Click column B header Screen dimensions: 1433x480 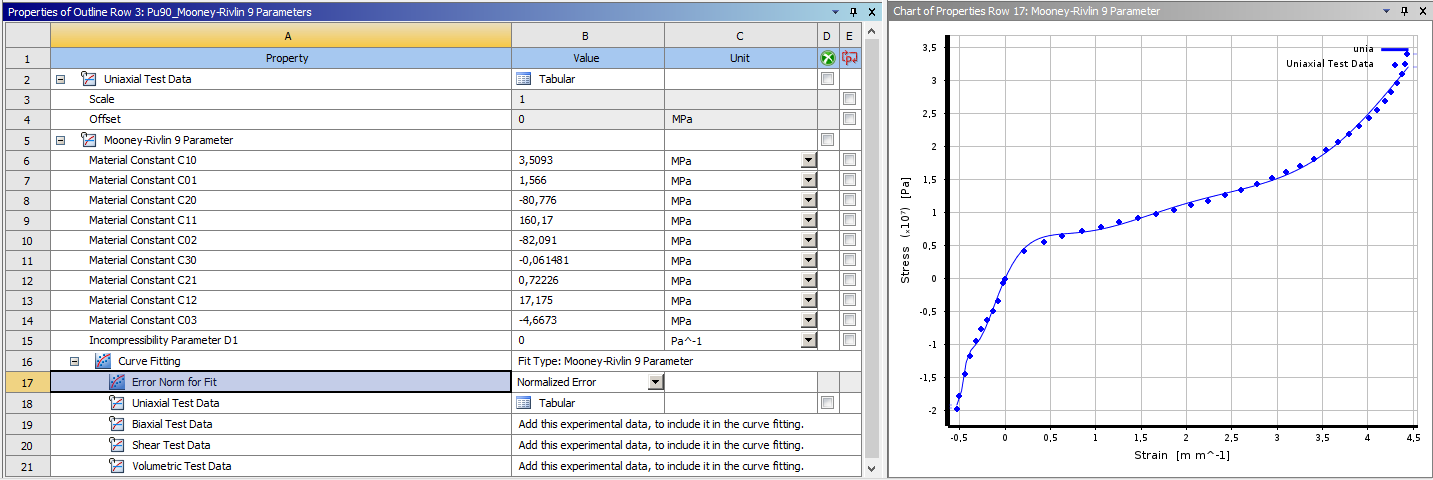tap(588, 36)
